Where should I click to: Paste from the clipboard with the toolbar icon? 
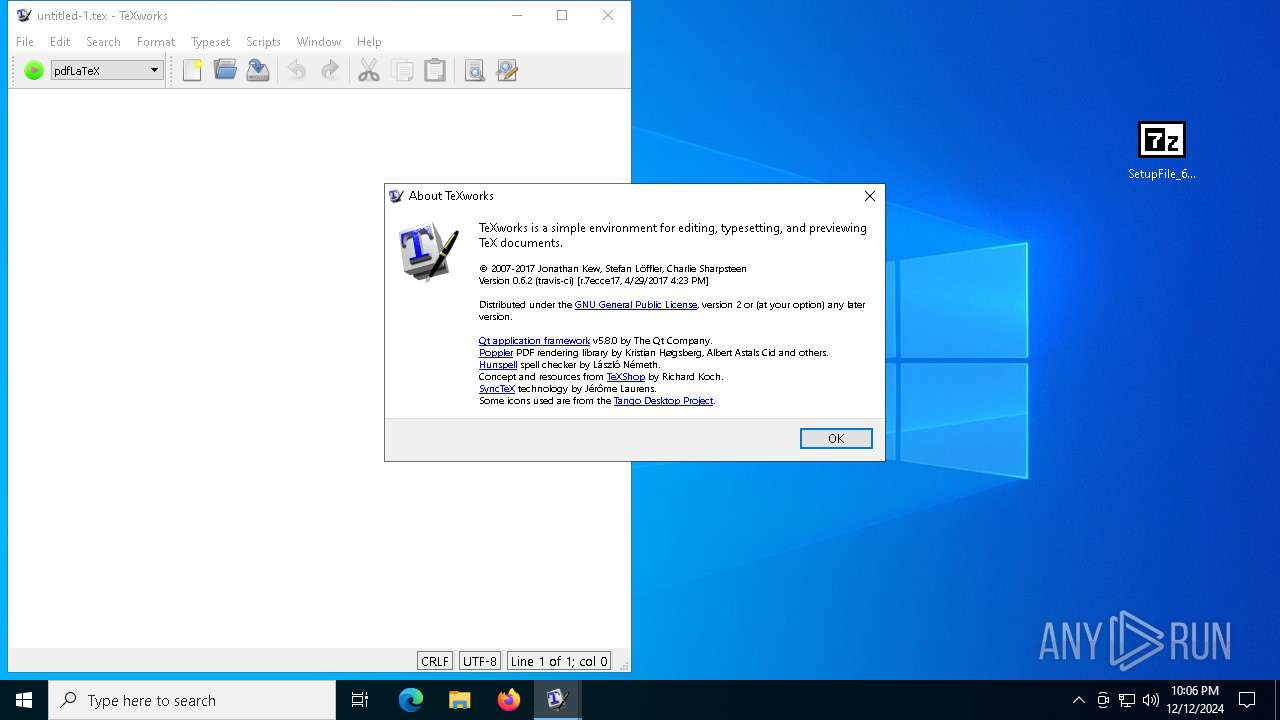point(435,70)
